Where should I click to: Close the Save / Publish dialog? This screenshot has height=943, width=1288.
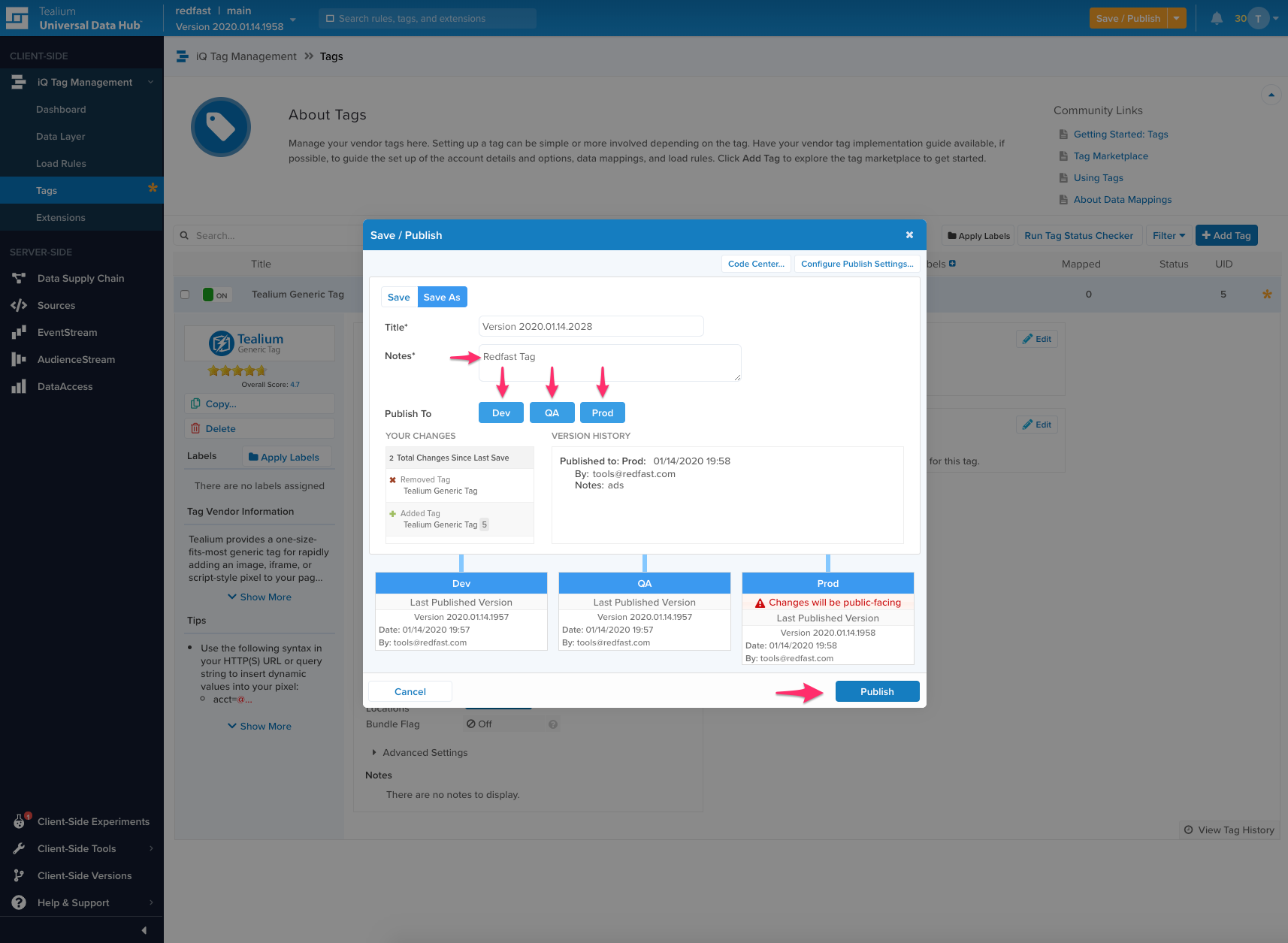909,235
